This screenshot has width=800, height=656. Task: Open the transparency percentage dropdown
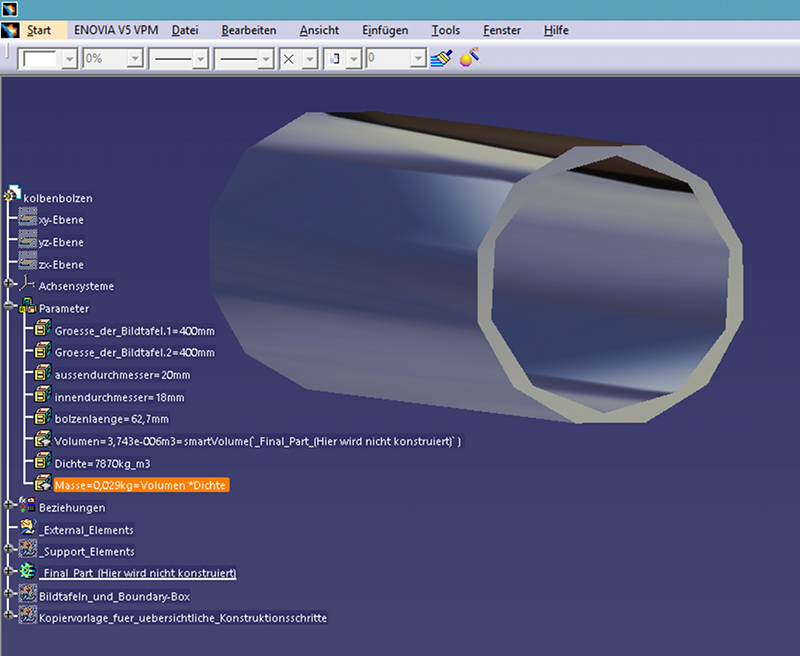(x=134, y=60)
